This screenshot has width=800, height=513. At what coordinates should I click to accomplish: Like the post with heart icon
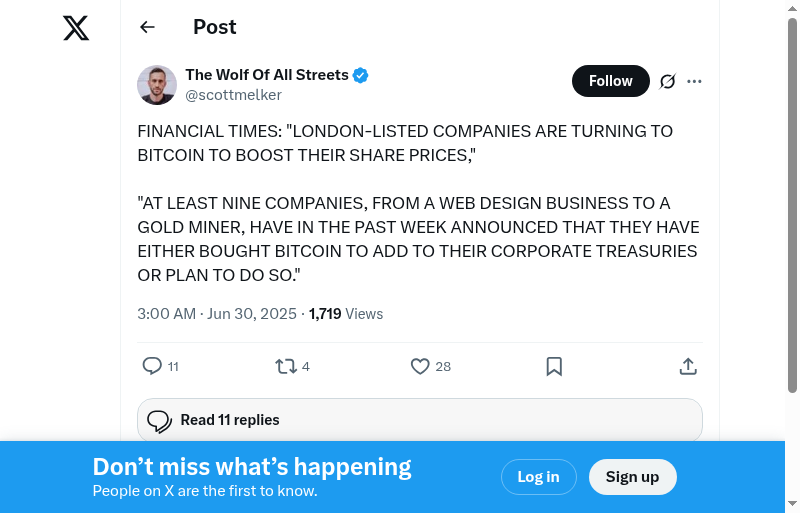pos(420,366)
